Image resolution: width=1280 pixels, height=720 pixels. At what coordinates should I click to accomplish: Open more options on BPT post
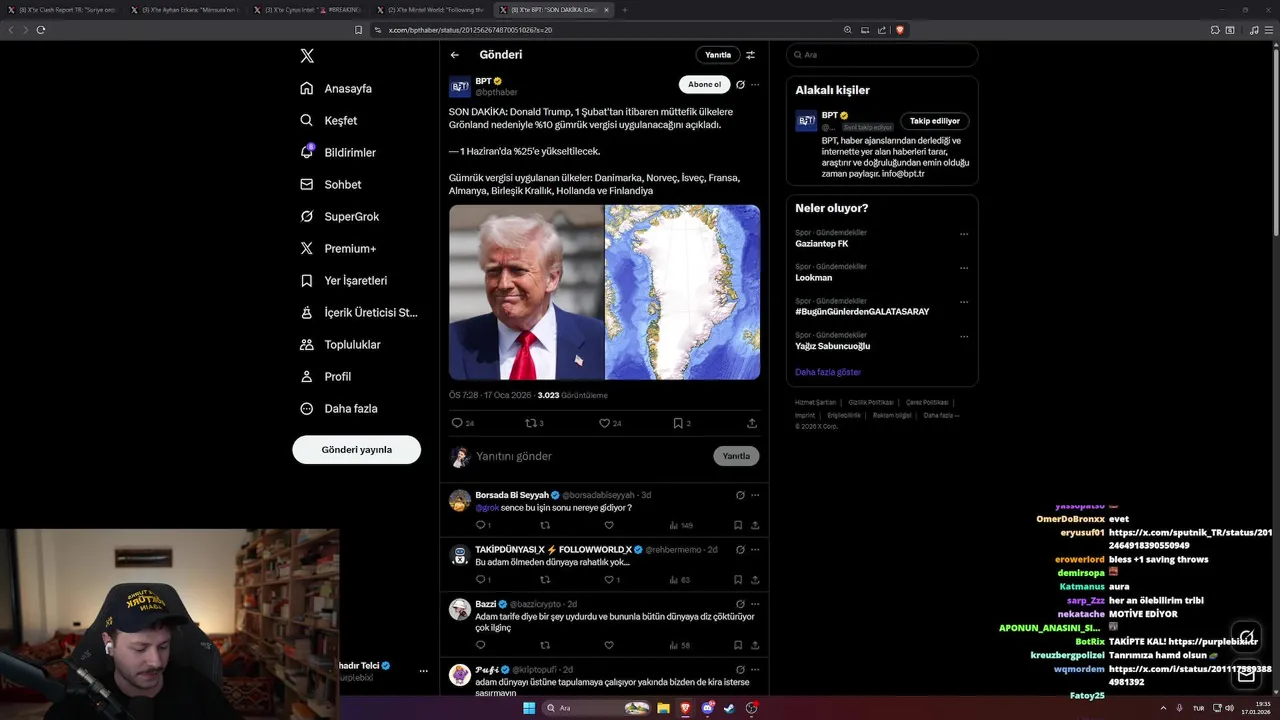click(755, 85)
